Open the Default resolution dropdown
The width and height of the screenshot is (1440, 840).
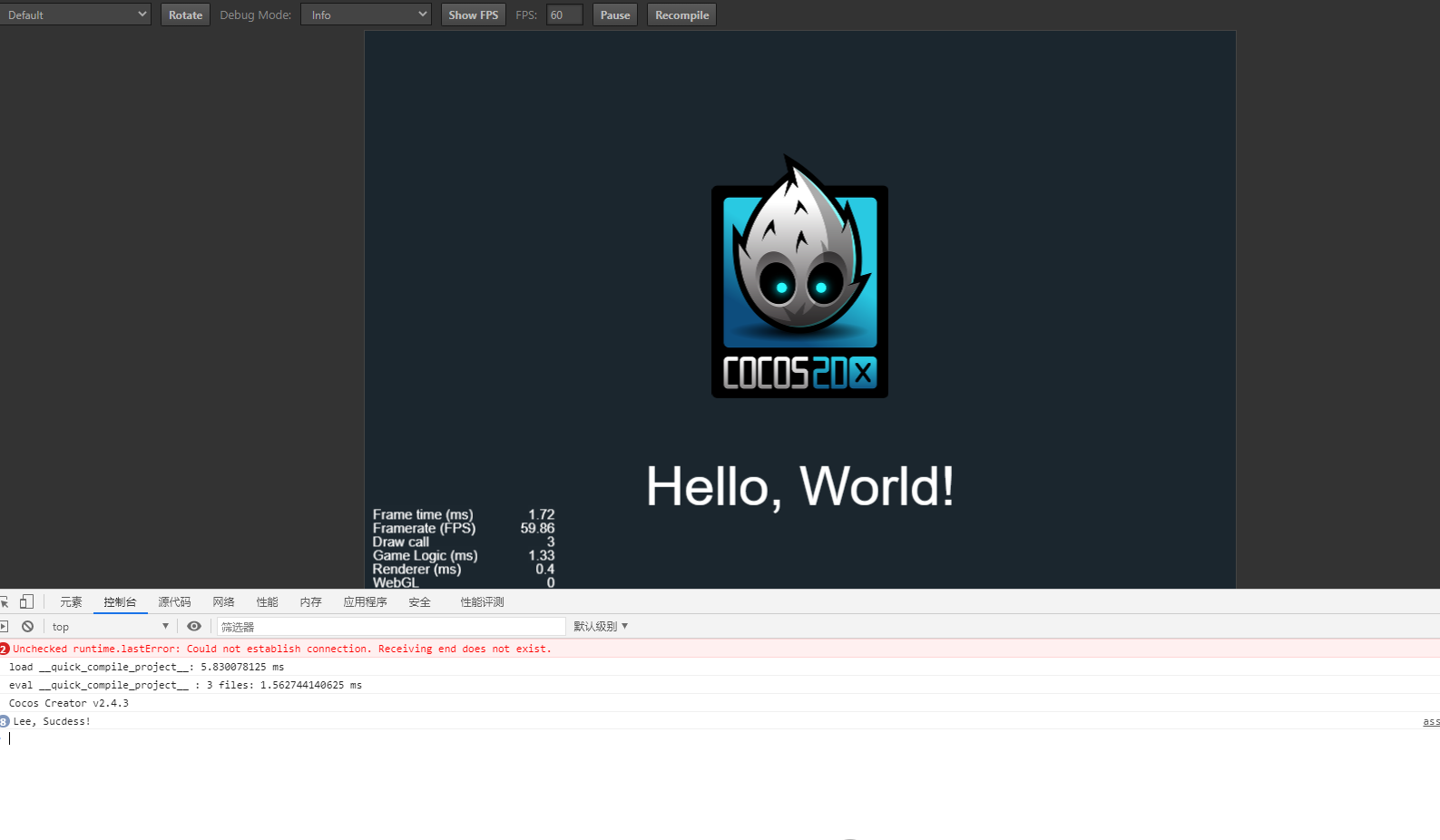(x=74, y=15)
